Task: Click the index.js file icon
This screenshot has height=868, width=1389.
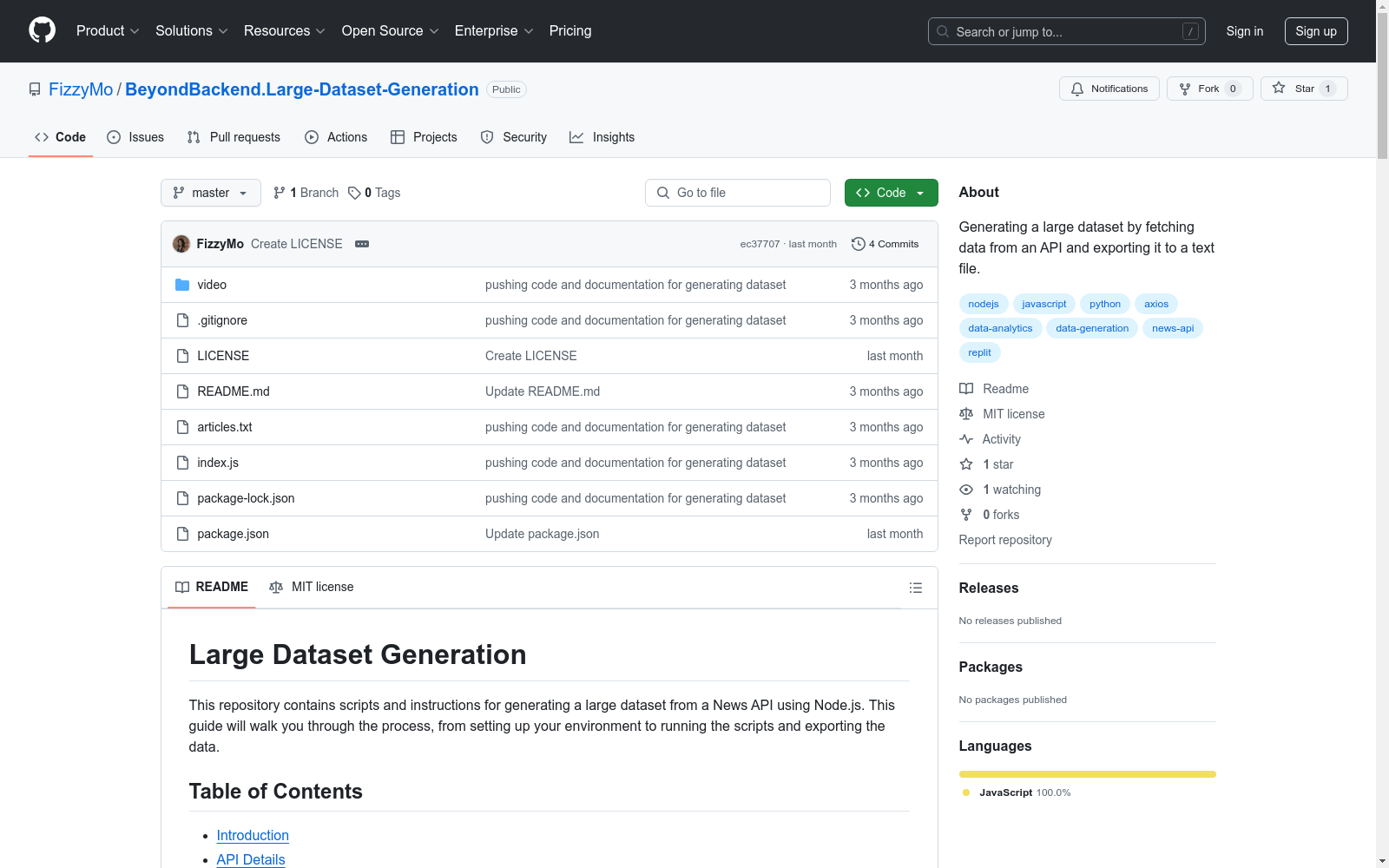Action: pyautogui.click(x=182, y=463)
